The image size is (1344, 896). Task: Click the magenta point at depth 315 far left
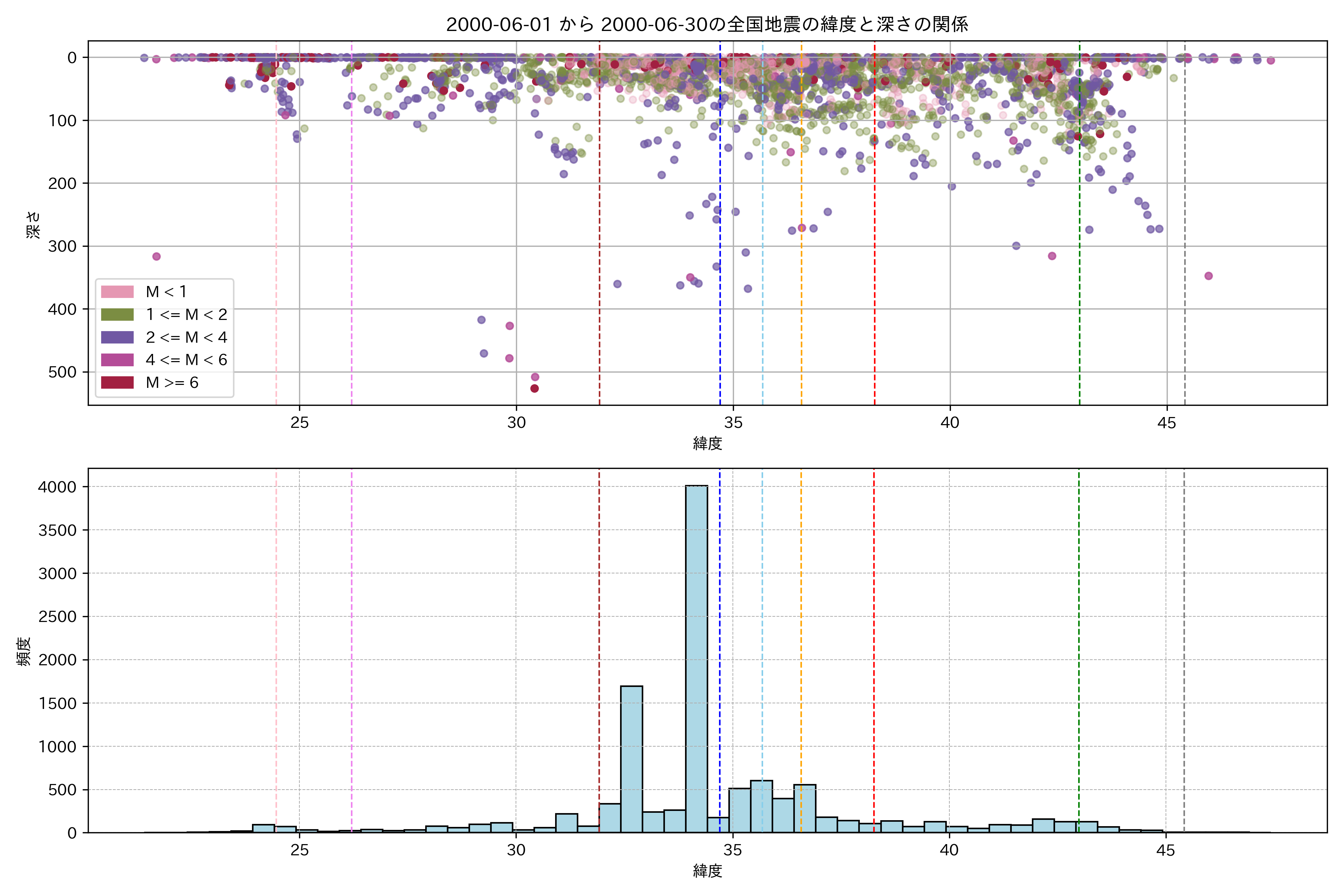click(156, 256)
